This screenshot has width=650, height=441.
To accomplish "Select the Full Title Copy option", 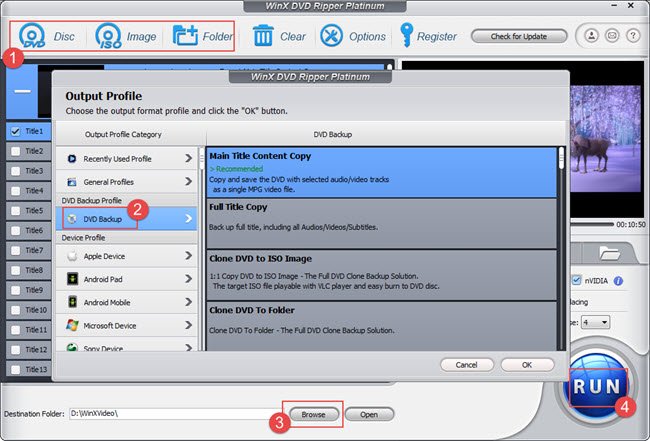I will (x=381, y=224).
